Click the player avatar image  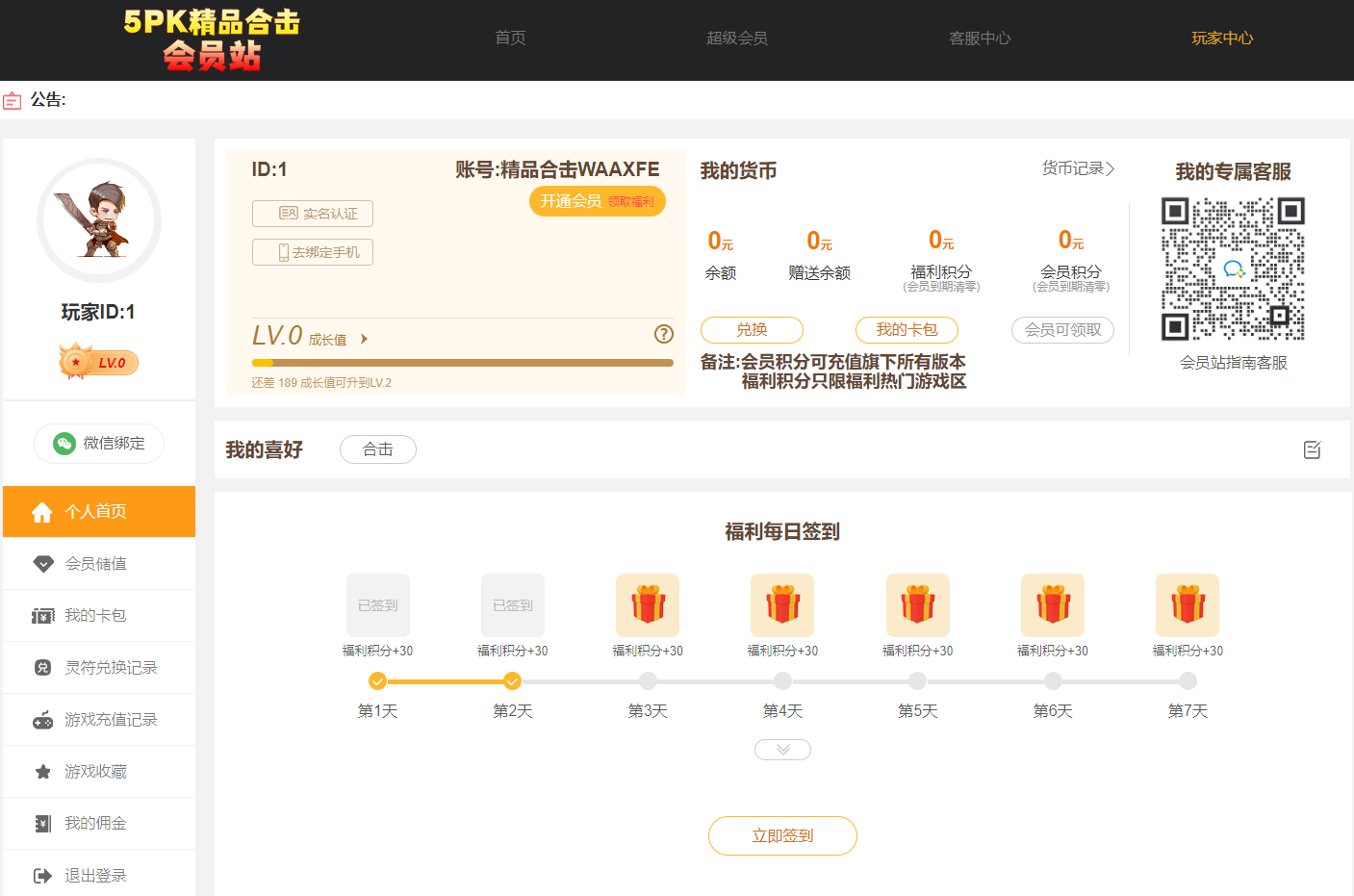click(99, 220)
